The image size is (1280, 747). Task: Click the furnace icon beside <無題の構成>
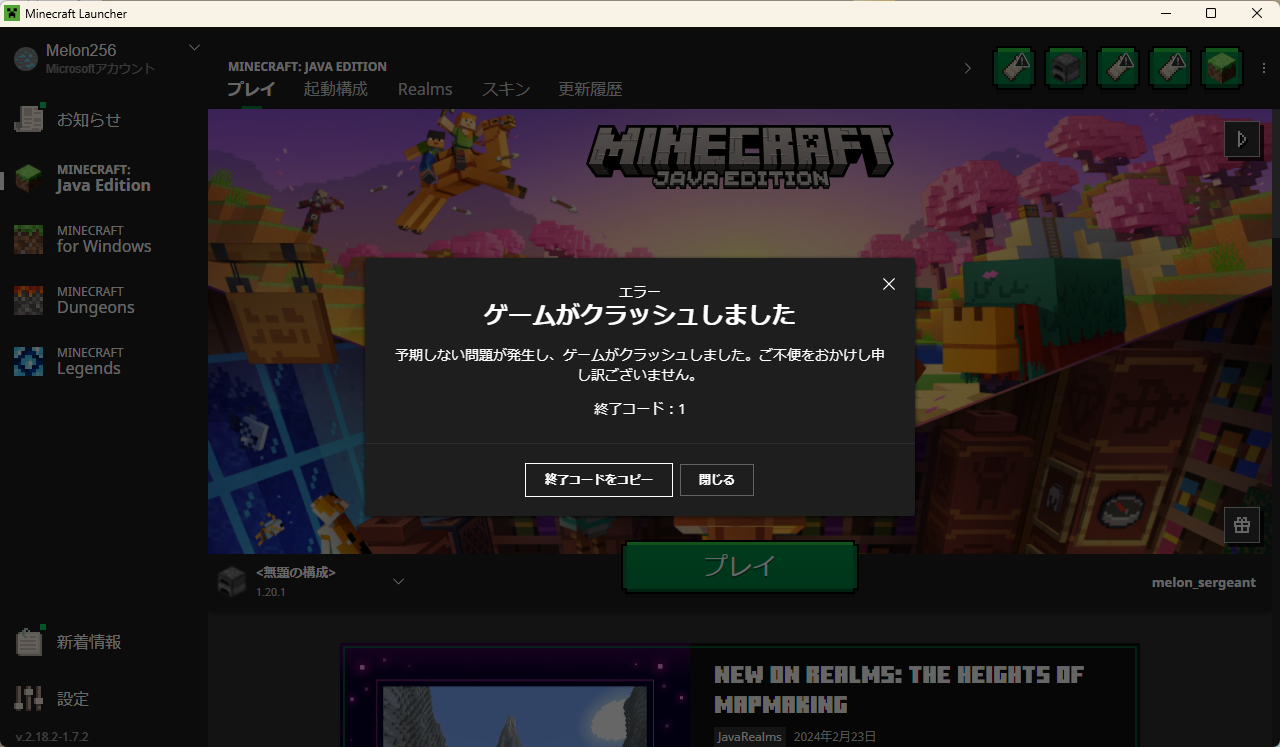231,582
